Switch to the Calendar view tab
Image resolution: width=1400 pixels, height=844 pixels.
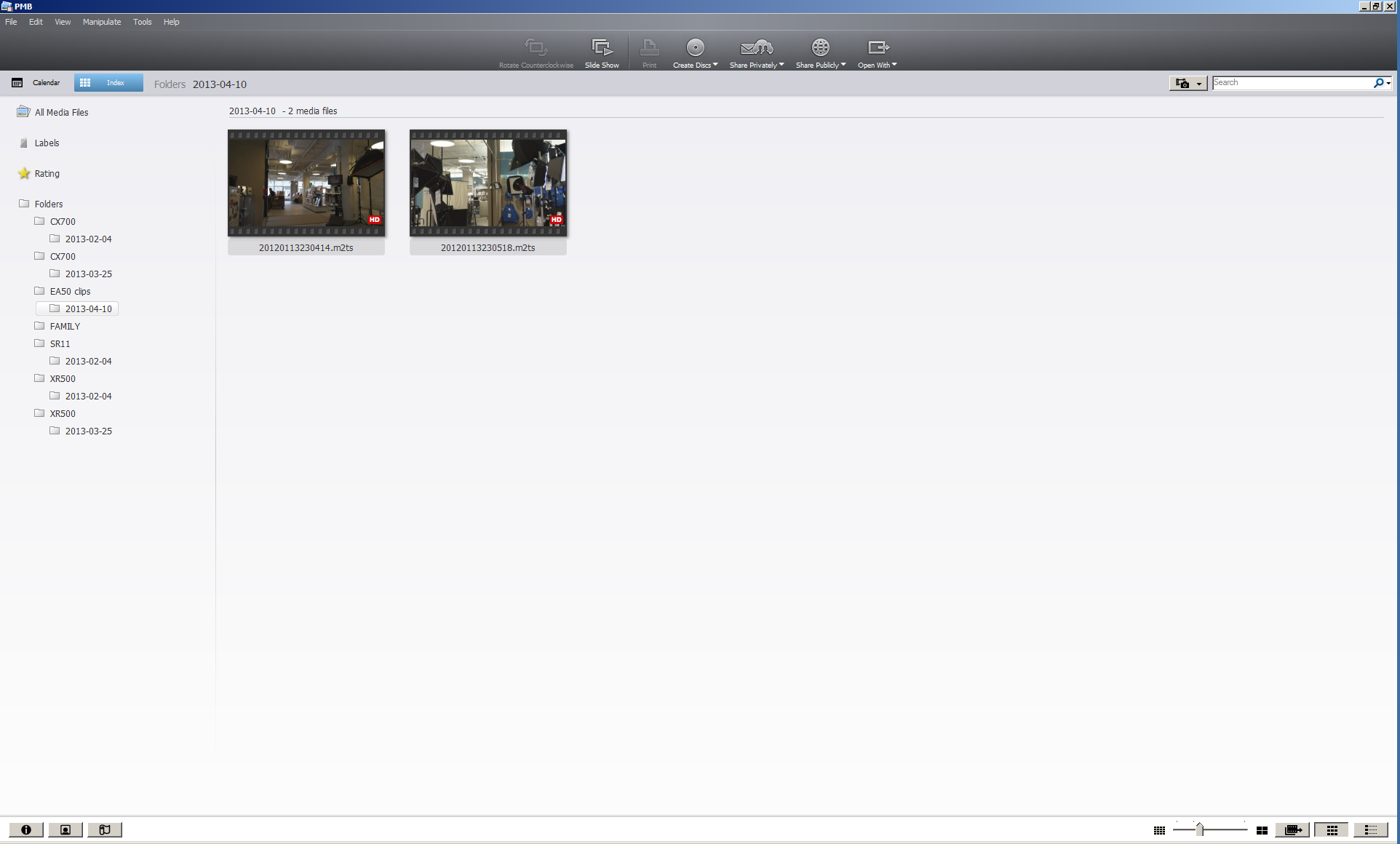(x=36, y=83)
